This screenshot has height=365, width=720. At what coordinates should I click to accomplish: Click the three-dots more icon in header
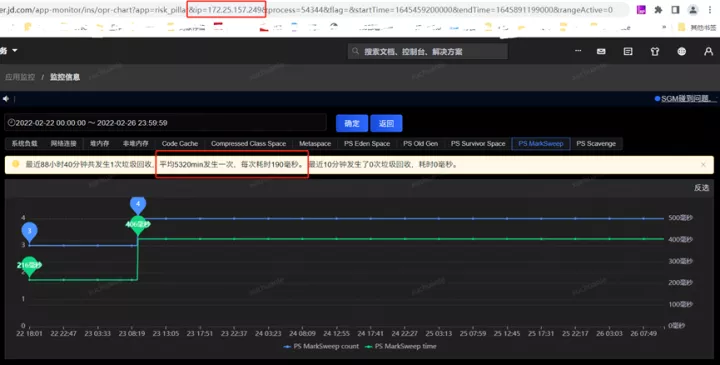(578, 51)
